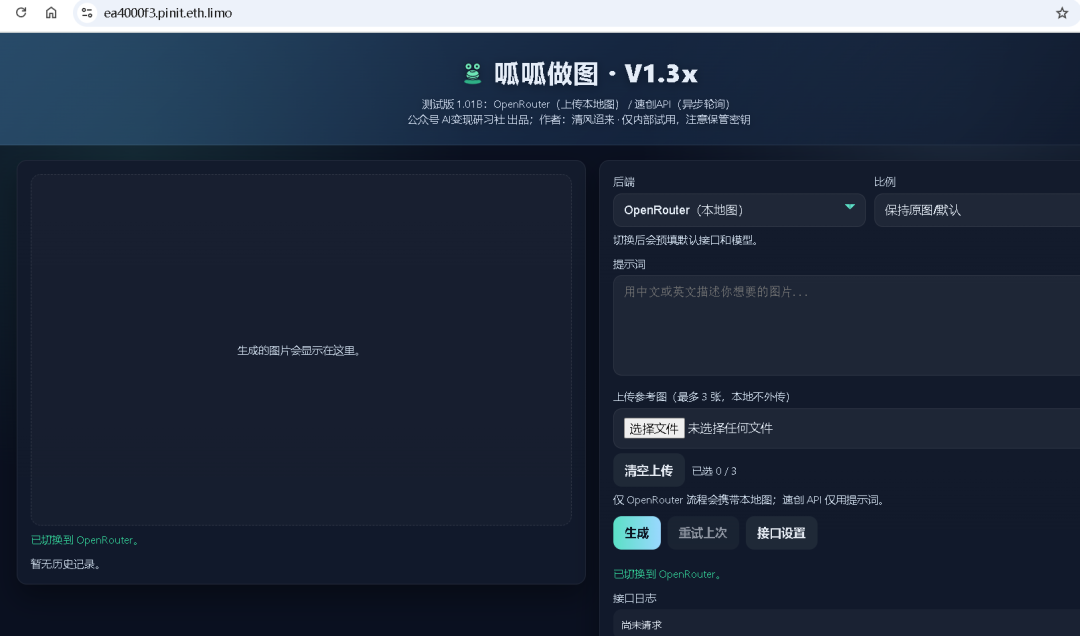This screenshot has width=1080, height=636.
Task: Bookmark this page with the star icon
Action: 1061,13
